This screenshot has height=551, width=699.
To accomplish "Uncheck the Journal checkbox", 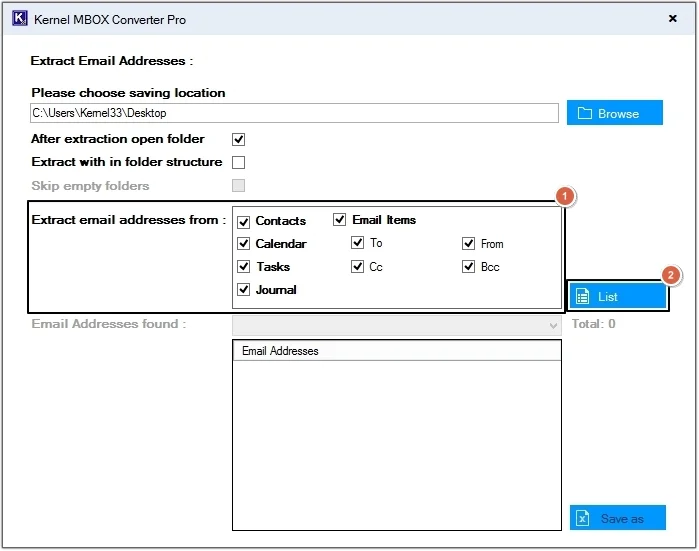I will click(243, 290).
